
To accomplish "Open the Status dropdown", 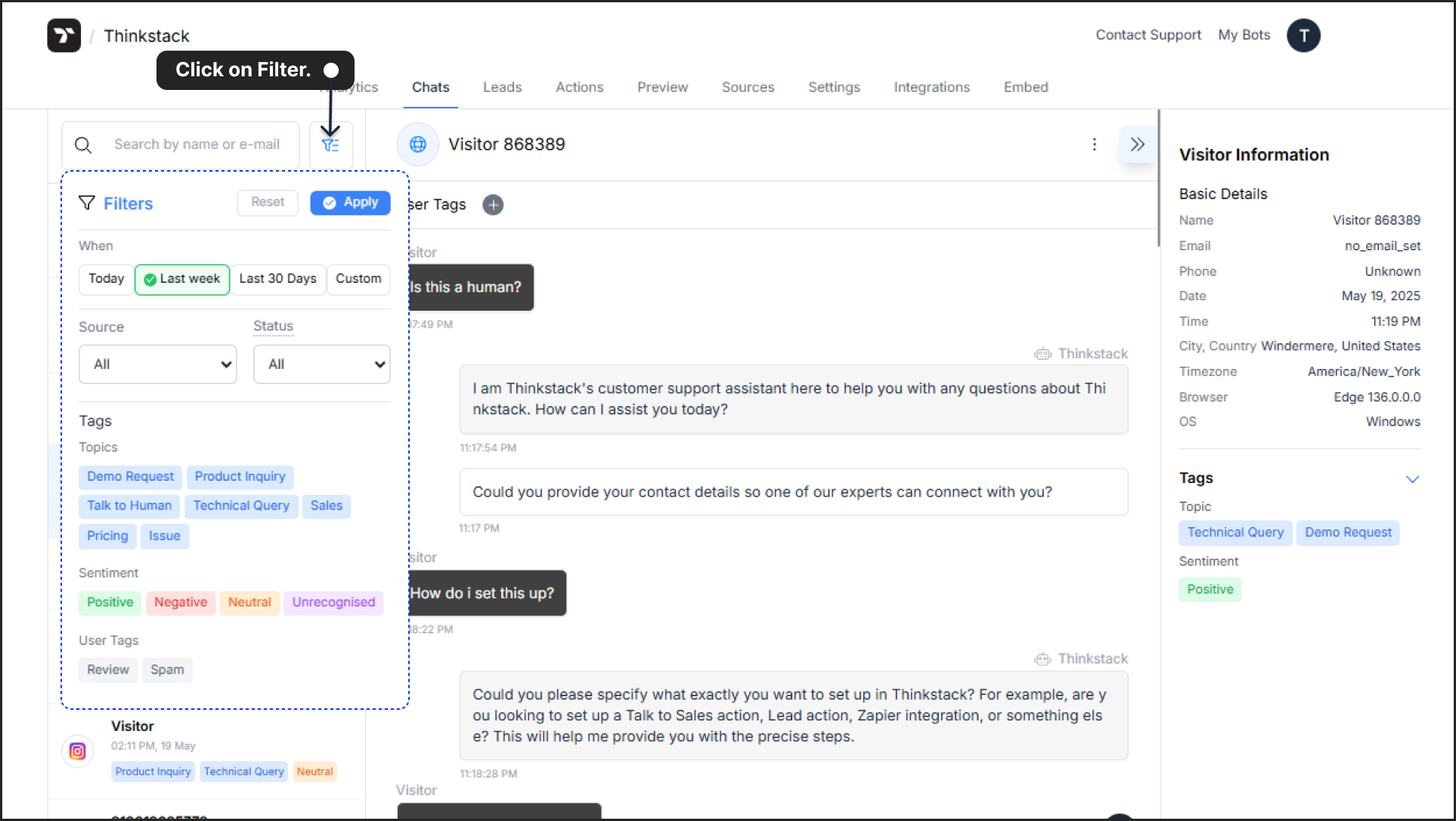I will tap(321, 364).
